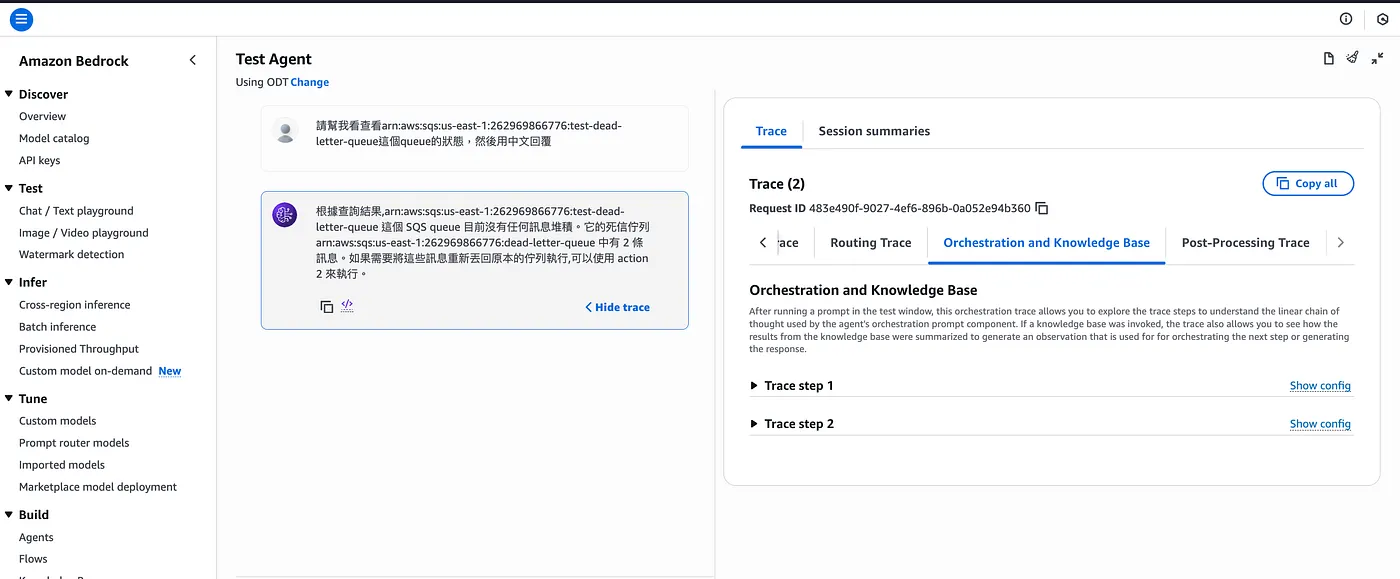The image size is (1400, 579).
Task: Click the Copy all button
Action: click(x=1308, y=184)
